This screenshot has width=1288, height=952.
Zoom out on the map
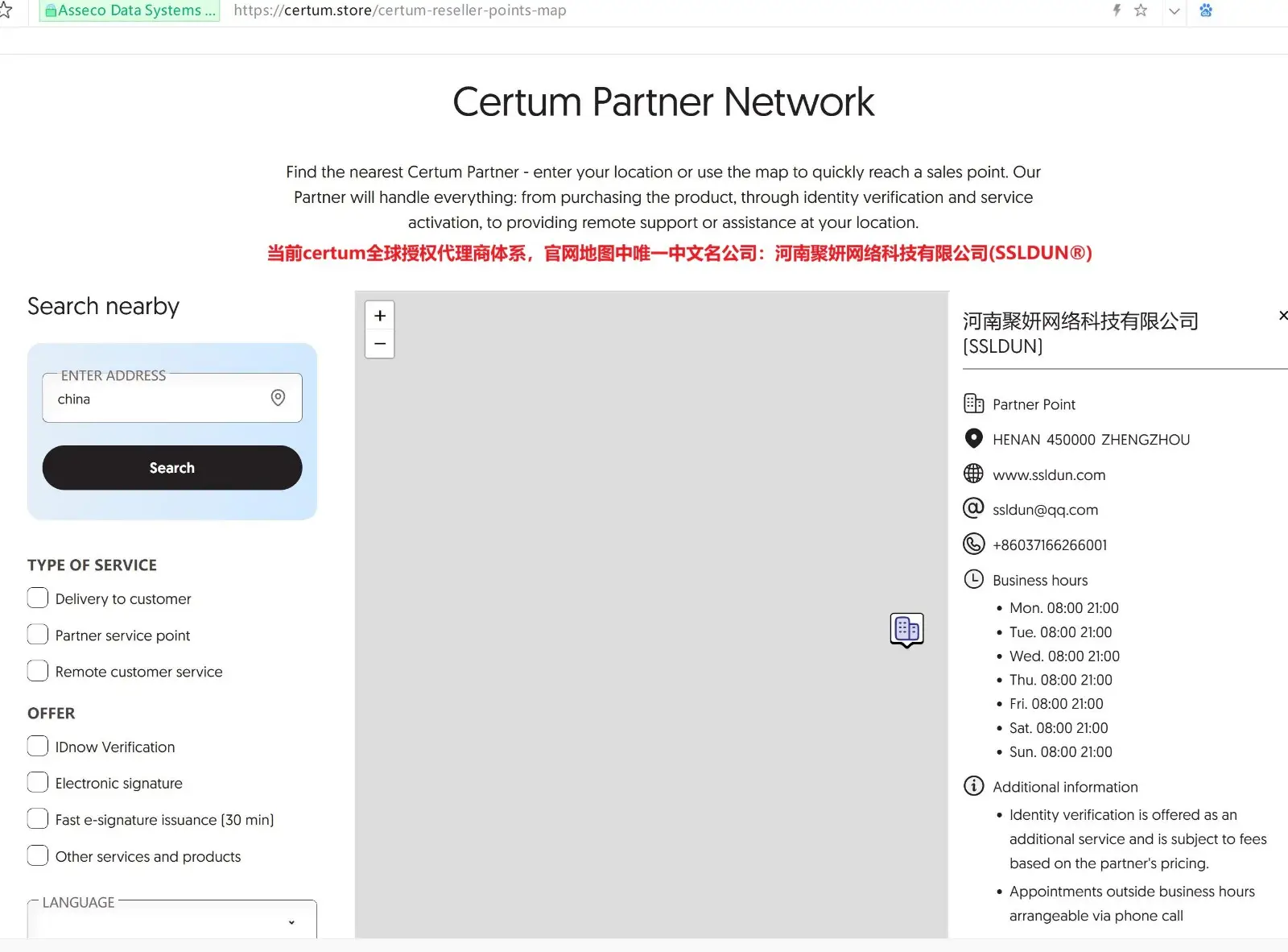[380, 344]
